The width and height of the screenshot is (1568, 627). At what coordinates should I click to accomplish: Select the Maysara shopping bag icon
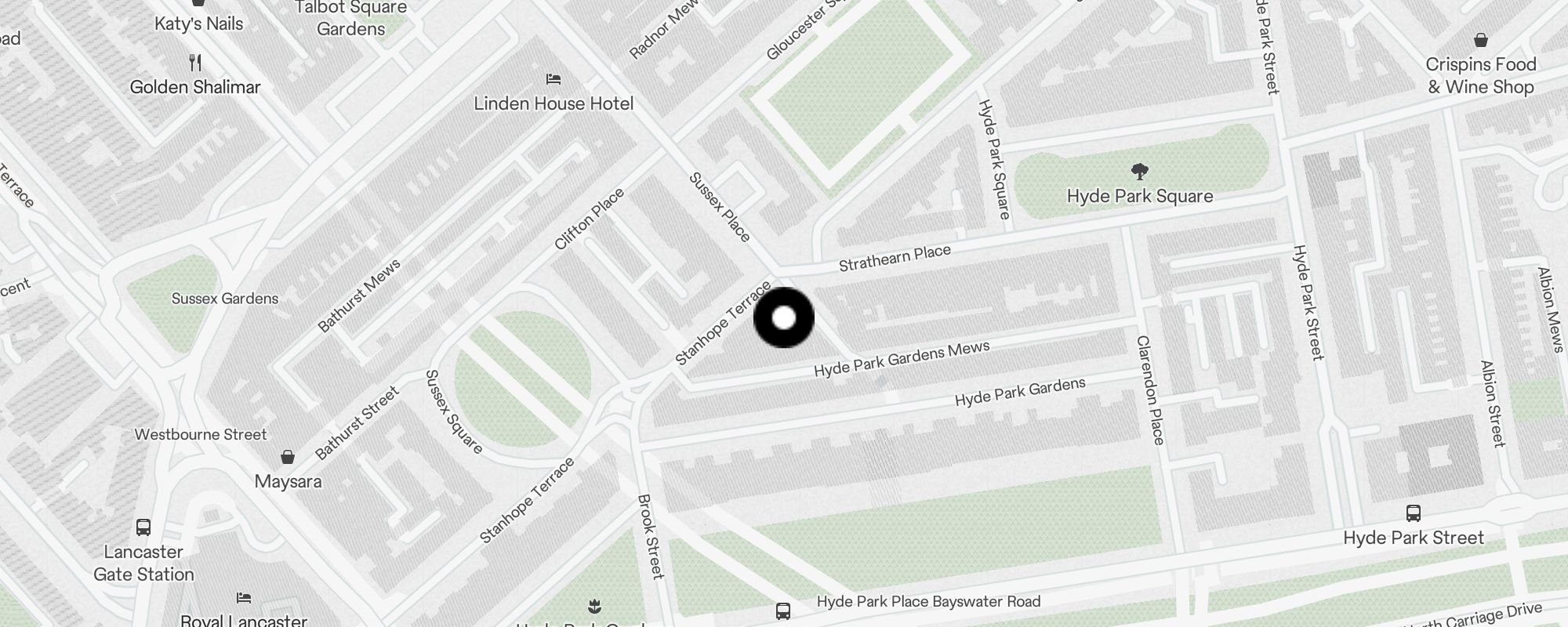(288, 457)
